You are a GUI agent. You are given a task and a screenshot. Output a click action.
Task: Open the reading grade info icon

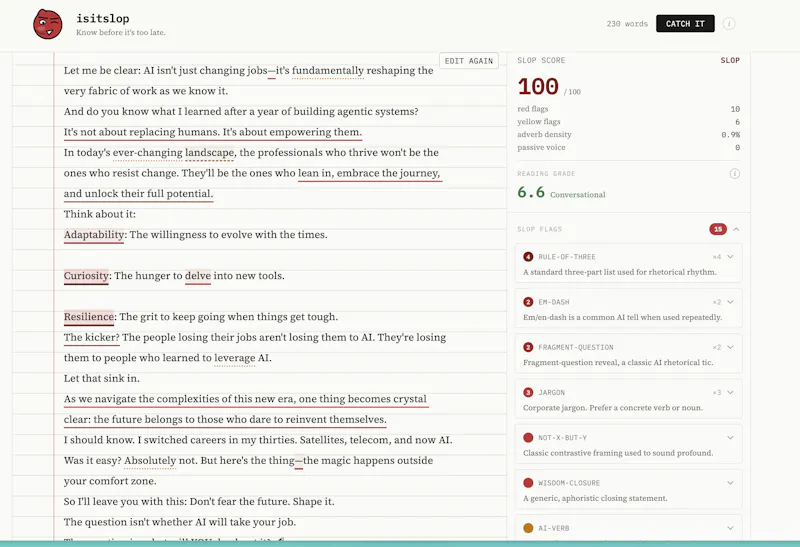[734, 173]
